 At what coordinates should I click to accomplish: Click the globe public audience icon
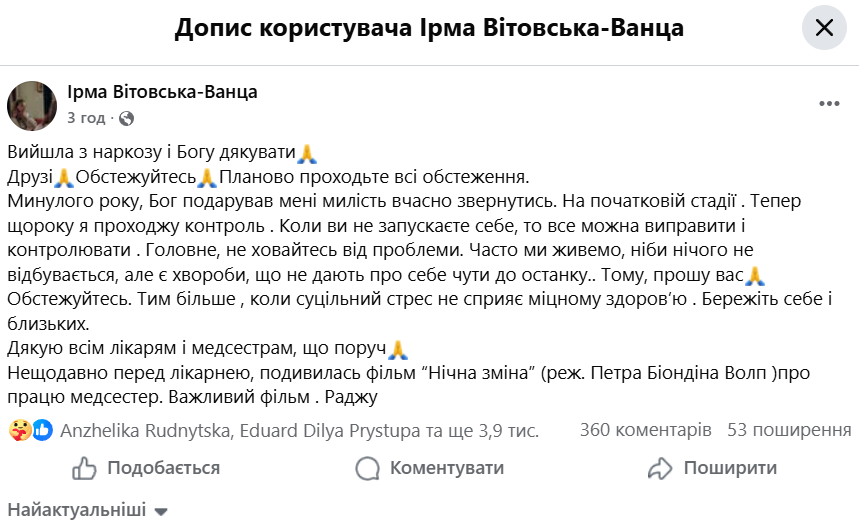pyautogui.click(x=126, y=118)
